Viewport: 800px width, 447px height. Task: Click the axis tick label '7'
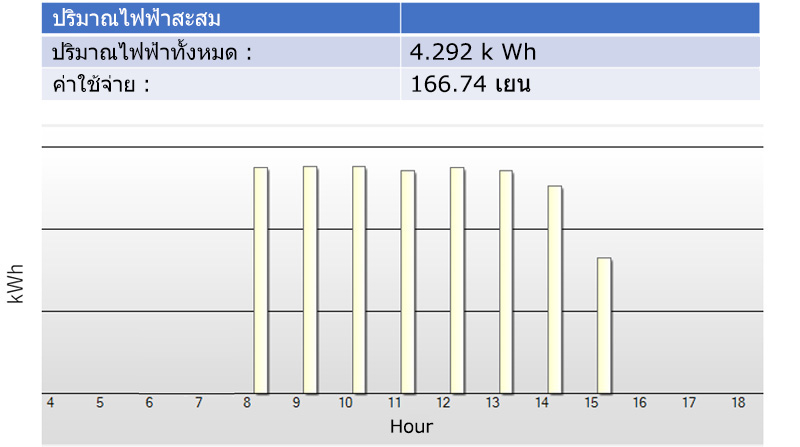point(198,403)
